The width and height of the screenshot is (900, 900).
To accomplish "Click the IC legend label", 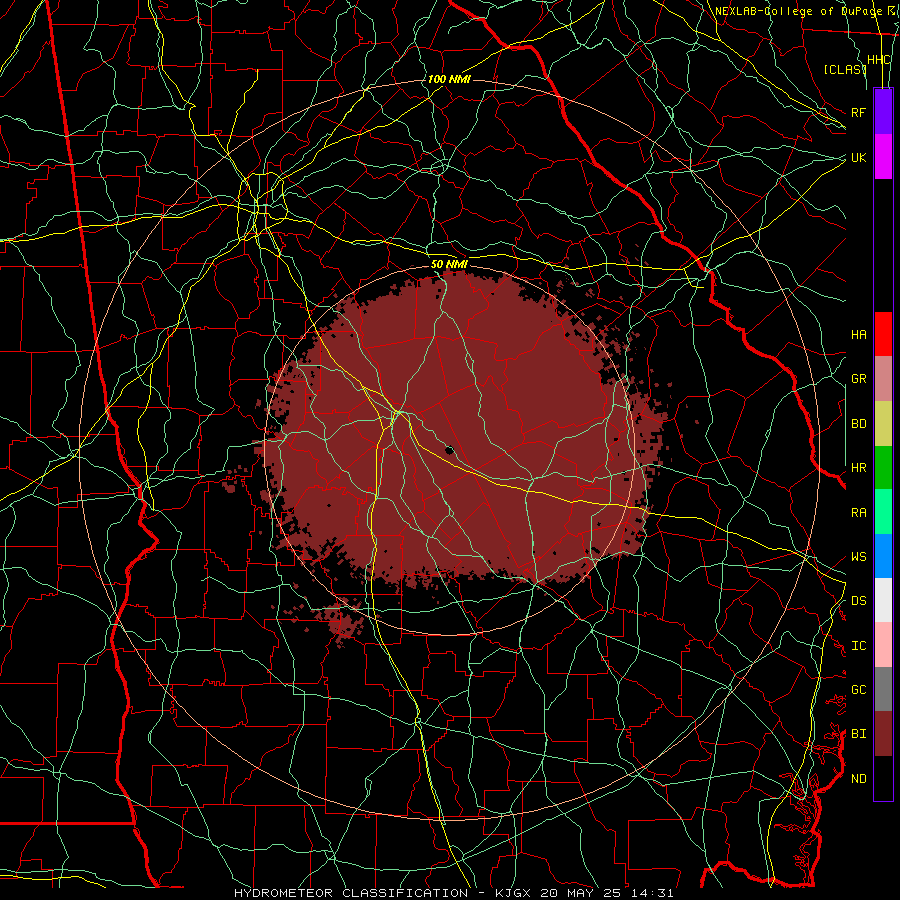I will tap(859, 646).
